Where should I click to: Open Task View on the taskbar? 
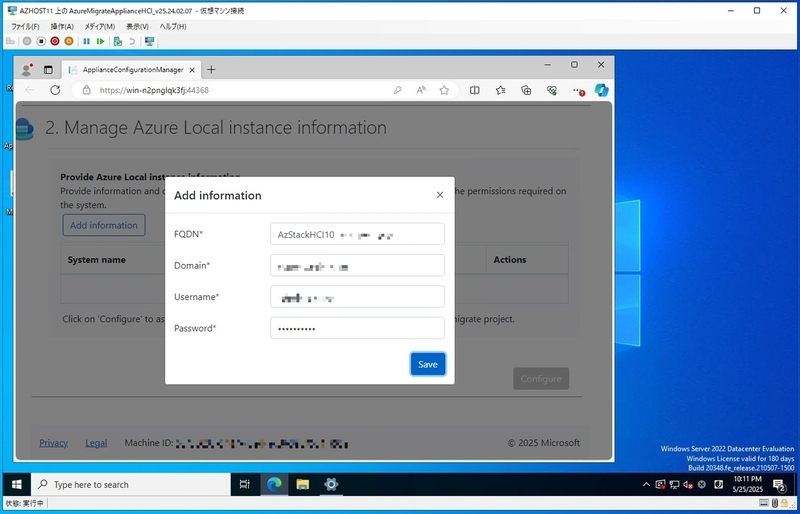(x=244, y=484)
